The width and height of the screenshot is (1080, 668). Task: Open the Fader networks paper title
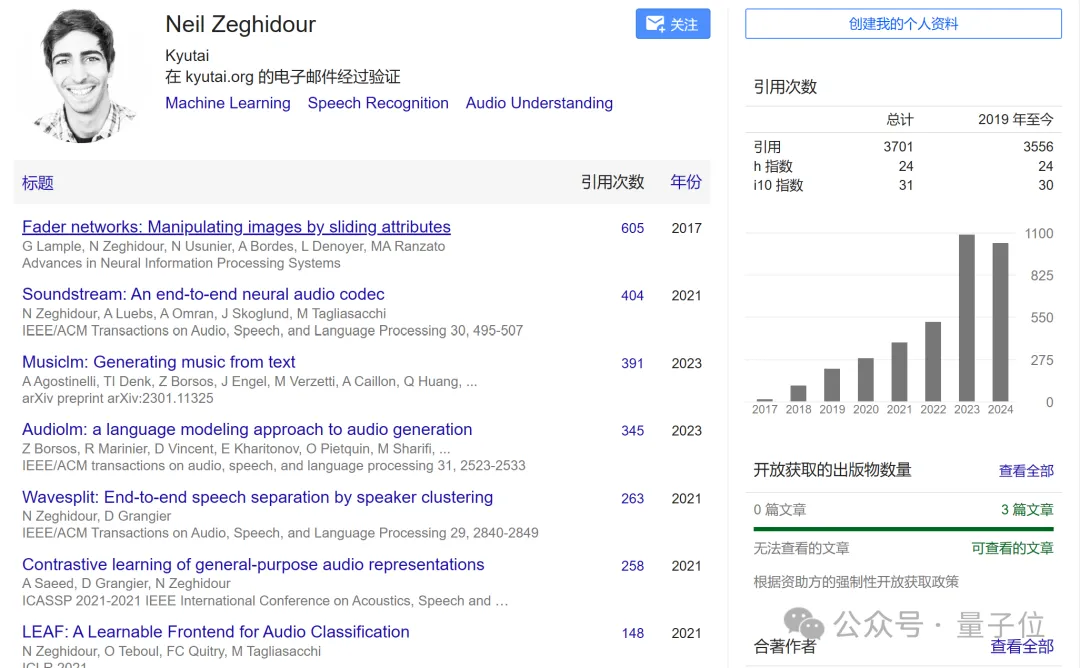pos(236,227)
